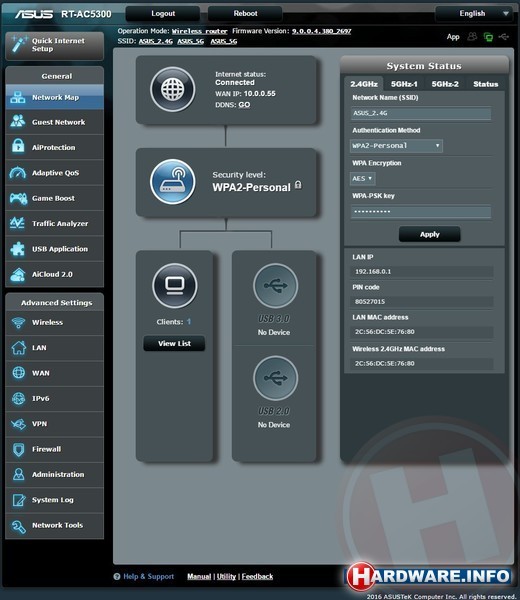This screenshot has height=600, width=520.
Task: Click the Network Tools wrench icon
Action: click(x=18, y=526)
